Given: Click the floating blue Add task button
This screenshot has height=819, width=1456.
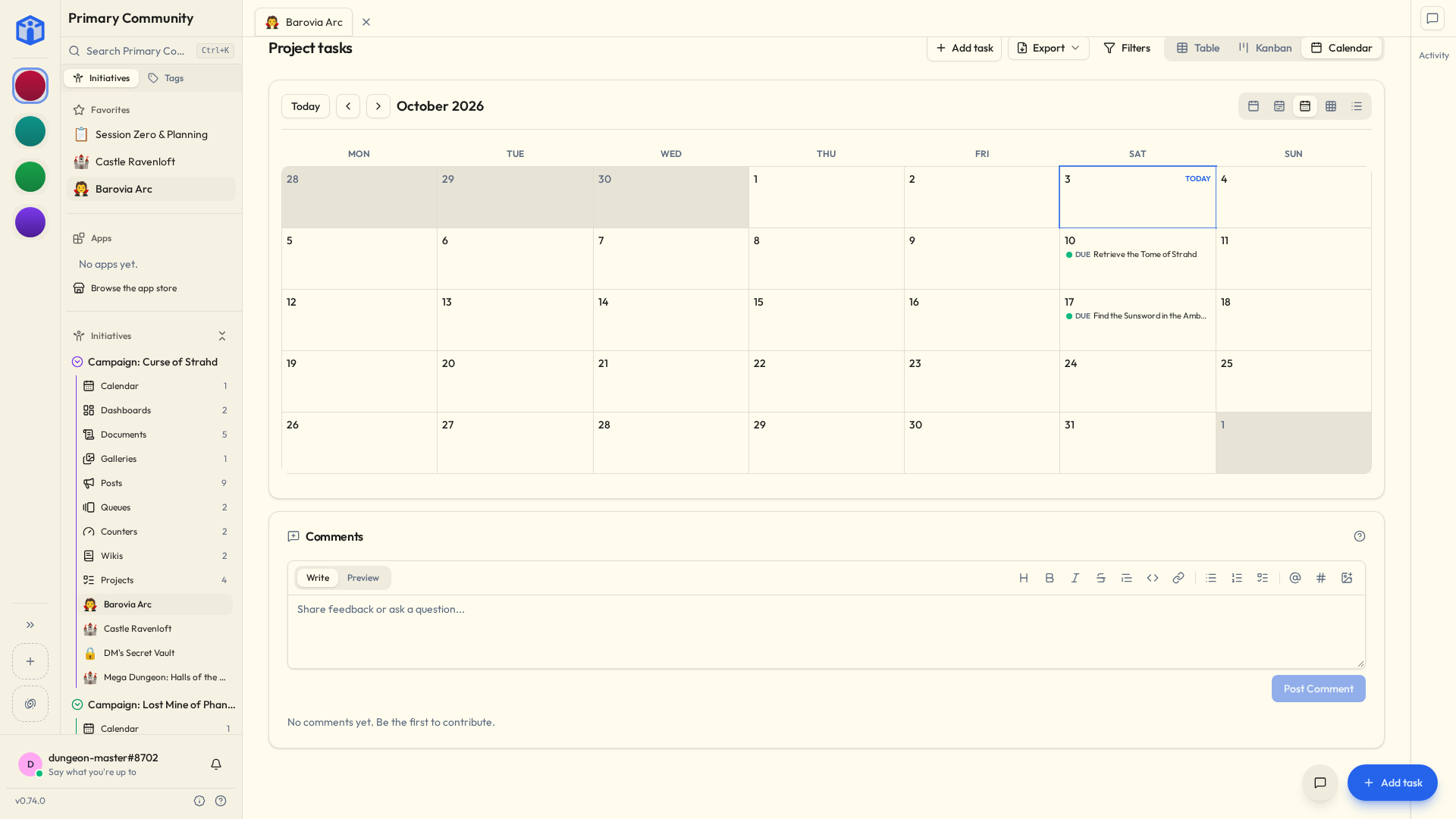Looking at the screenshot, I should point(1392,783).
